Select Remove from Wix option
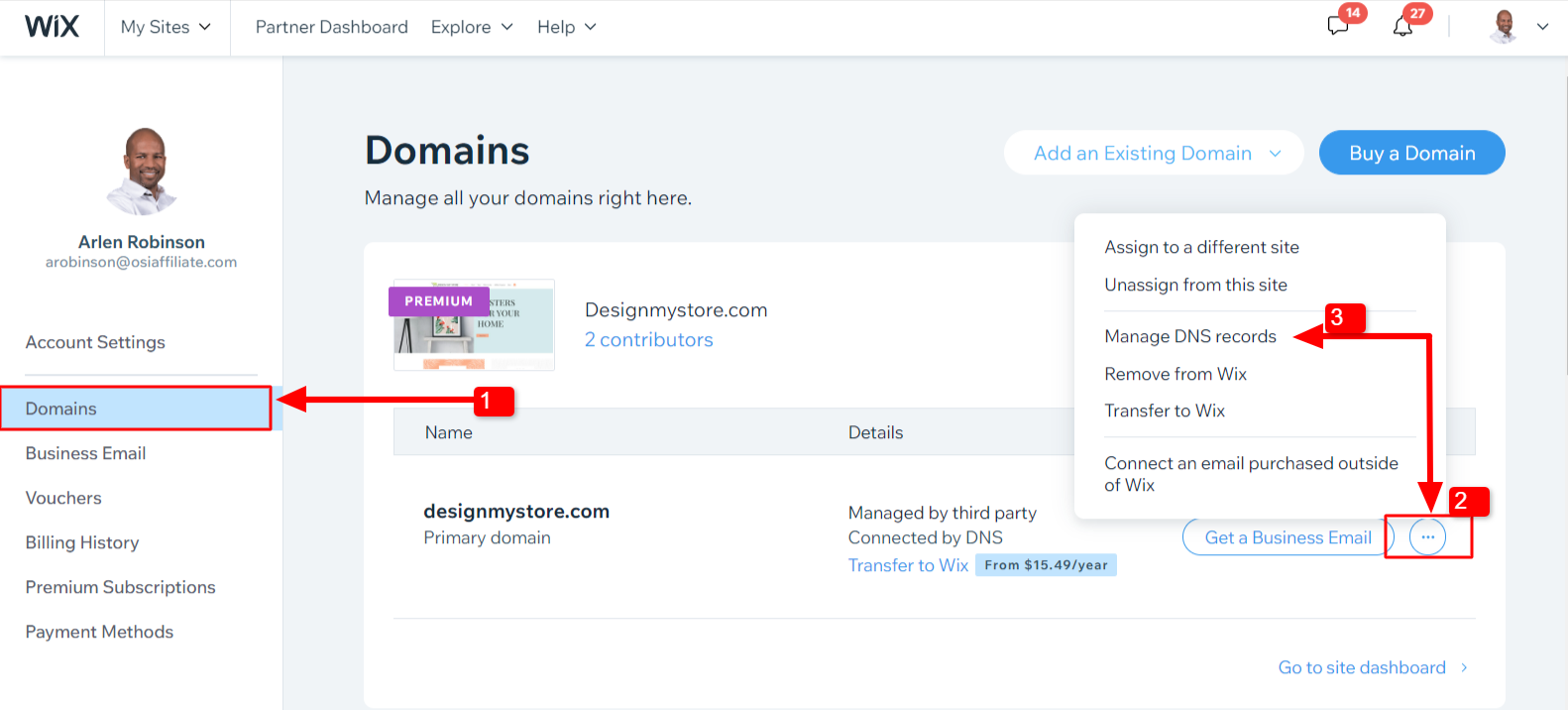Image resolution: width=1568 pixels, height=710 pixels. coord(1176,374)
